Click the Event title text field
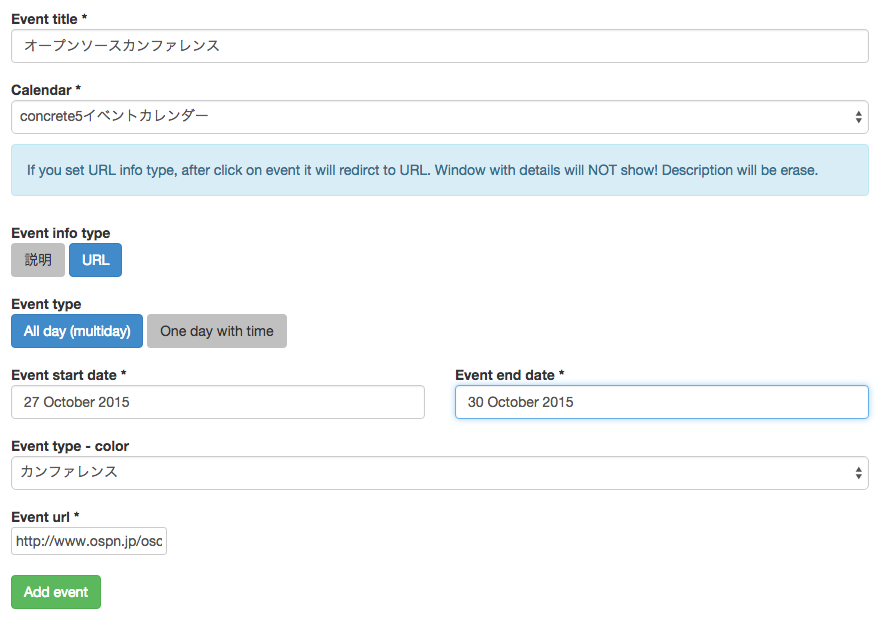This screenshot has width=883, height=621. [x=440, y=46]
